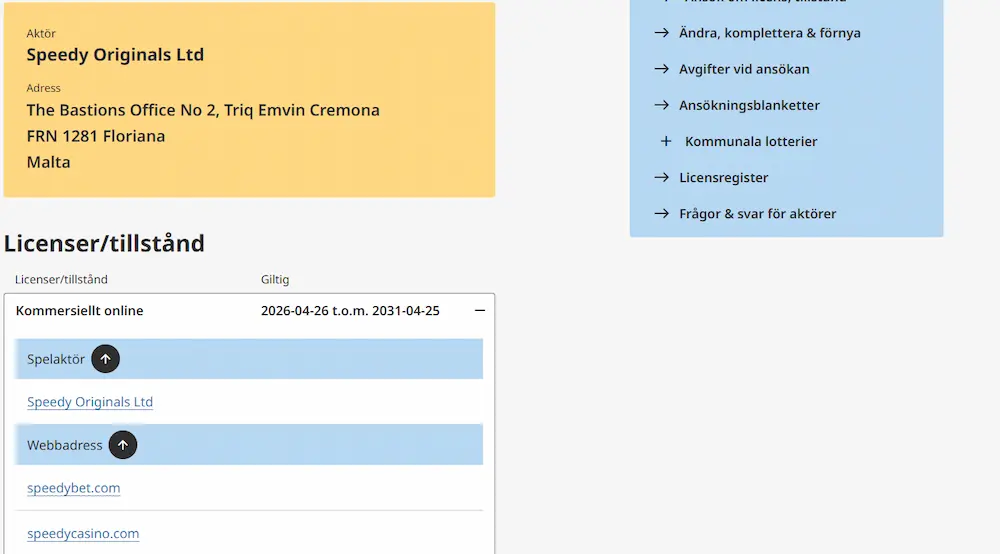1000x554 pixels.
Task: Click the FRN 1281 Floriana text
Action: 96,136
